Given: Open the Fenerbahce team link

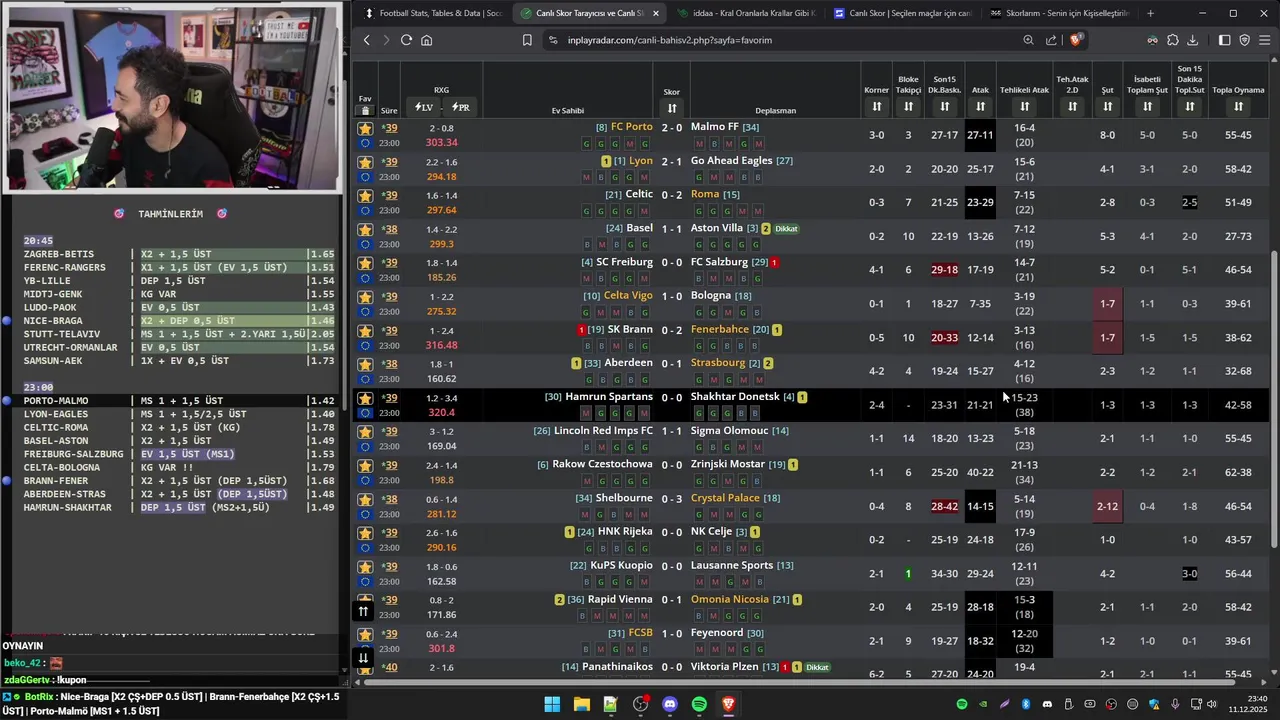Looking at the screenshot, I should click(720, 329).
